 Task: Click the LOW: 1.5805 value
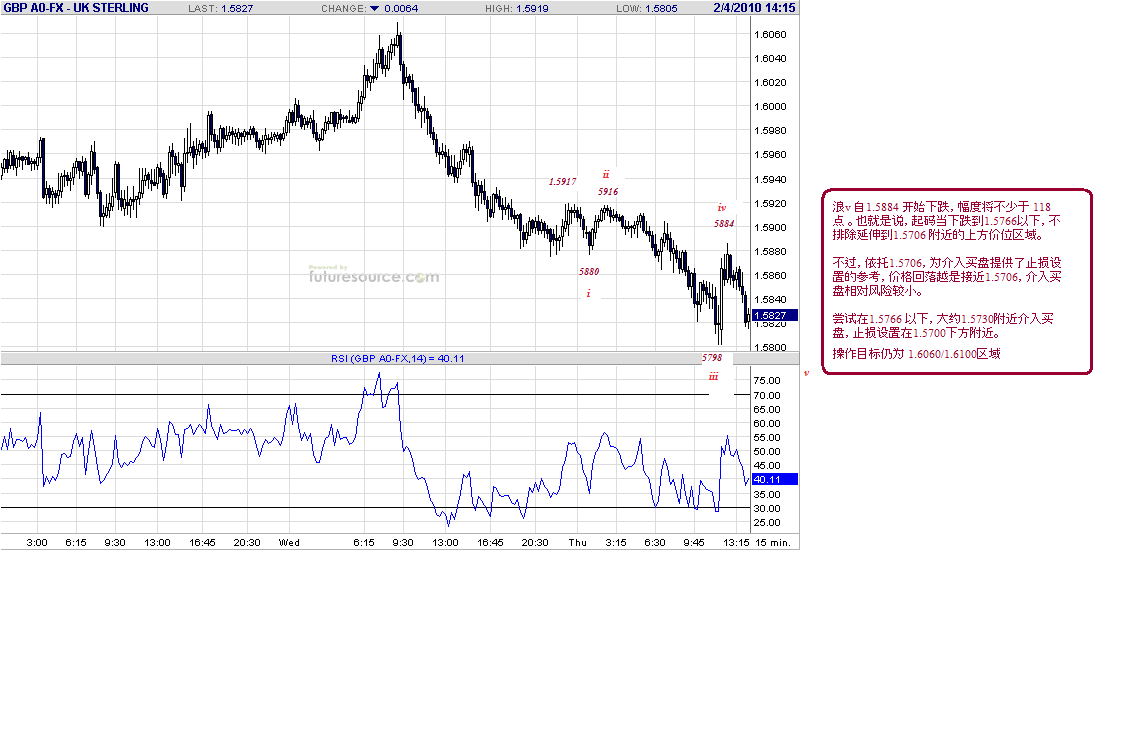pyautogui.click(x=647, y=9)
